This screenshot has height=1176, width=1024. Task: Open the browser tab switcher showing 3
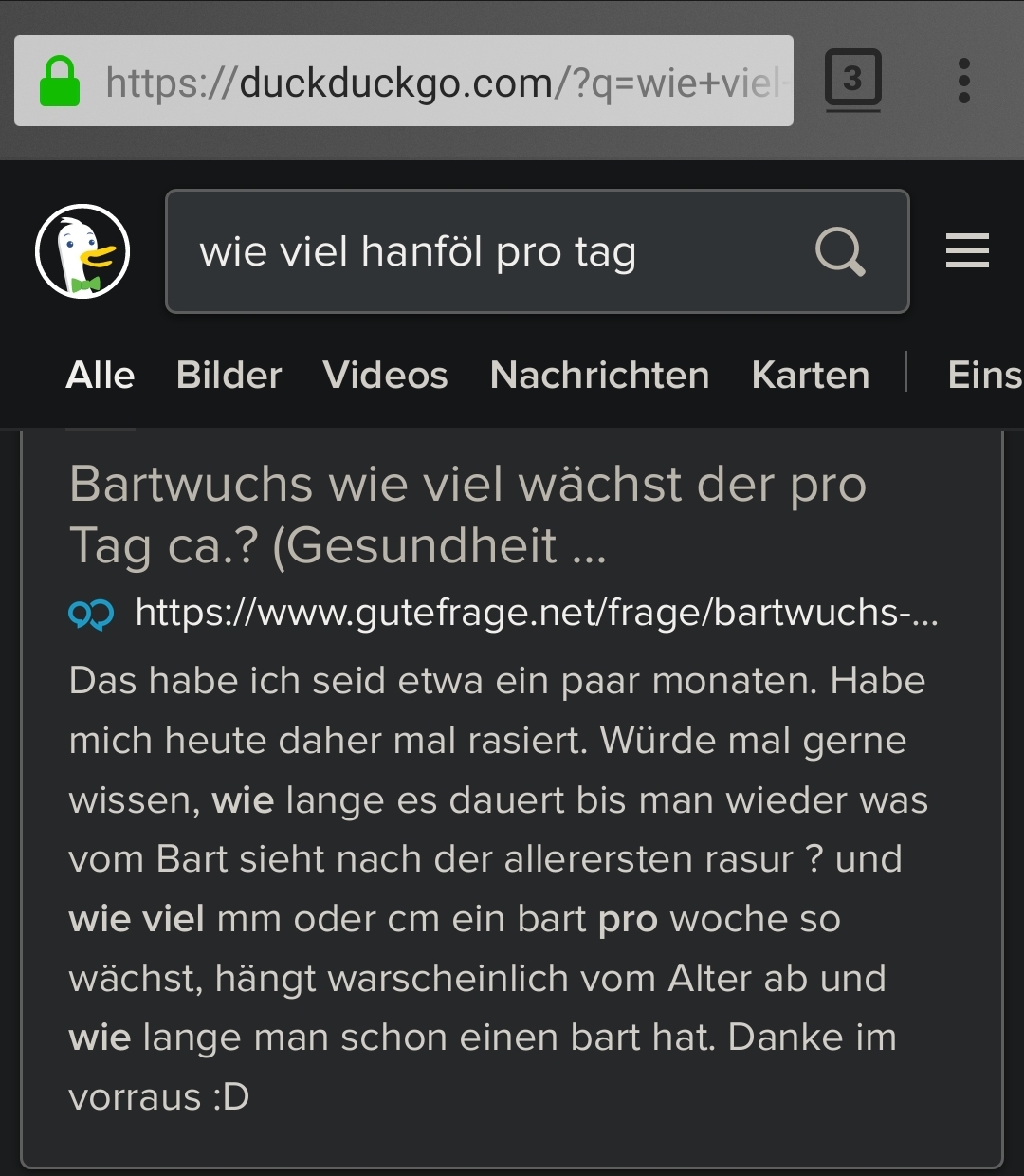point(853,80)
